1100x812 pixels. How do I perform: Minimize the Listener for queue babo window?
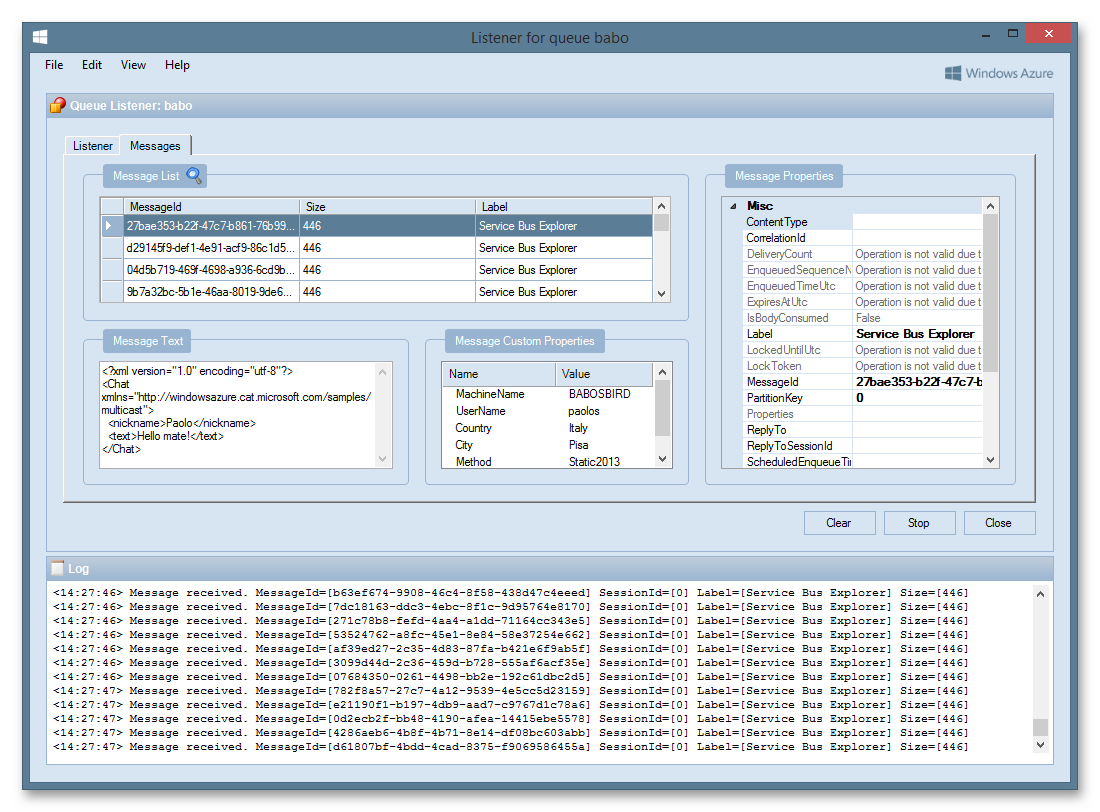click(986, 34)
